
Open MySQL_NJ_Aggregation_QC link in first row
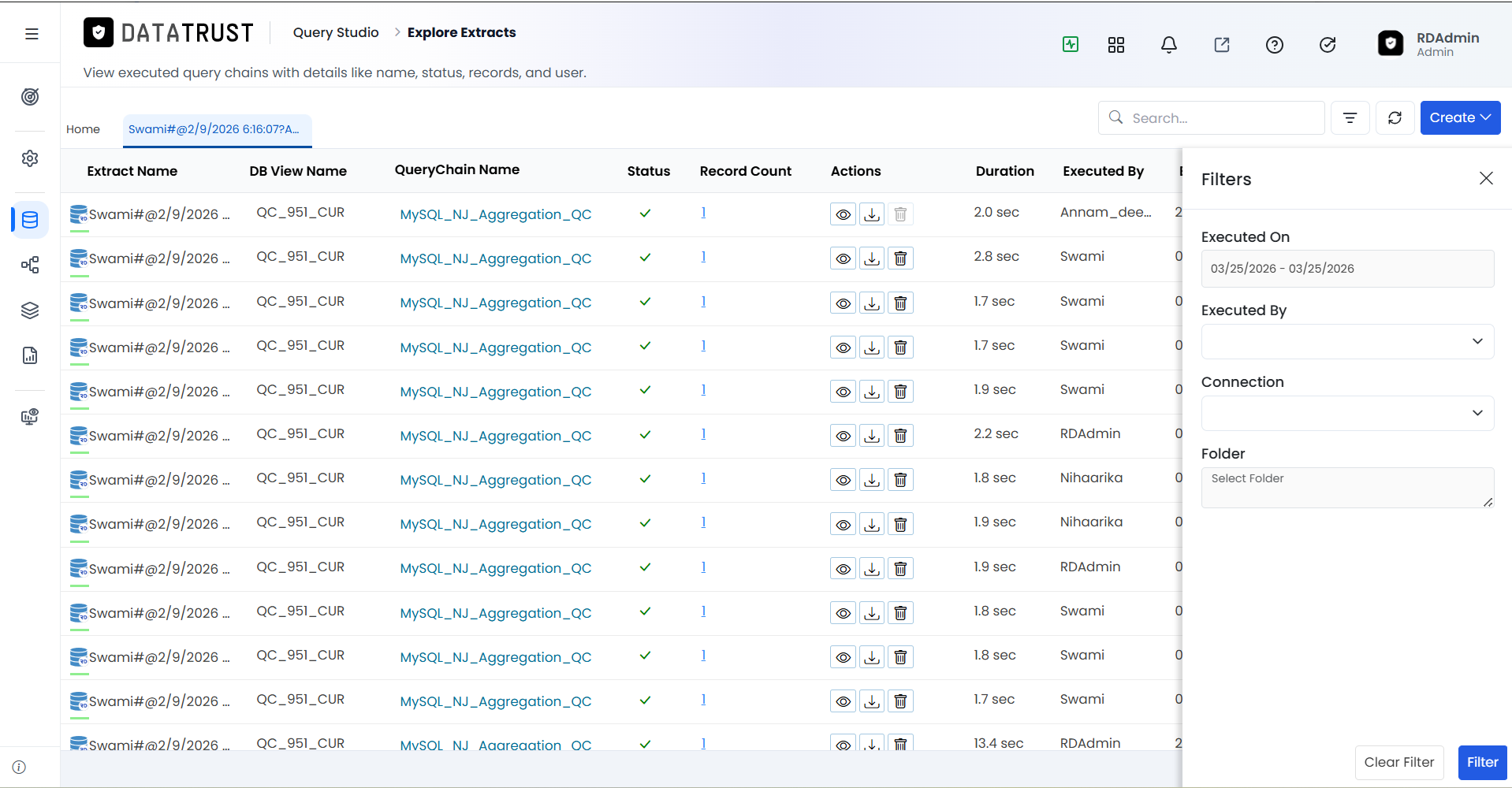(x=496, y=214)
